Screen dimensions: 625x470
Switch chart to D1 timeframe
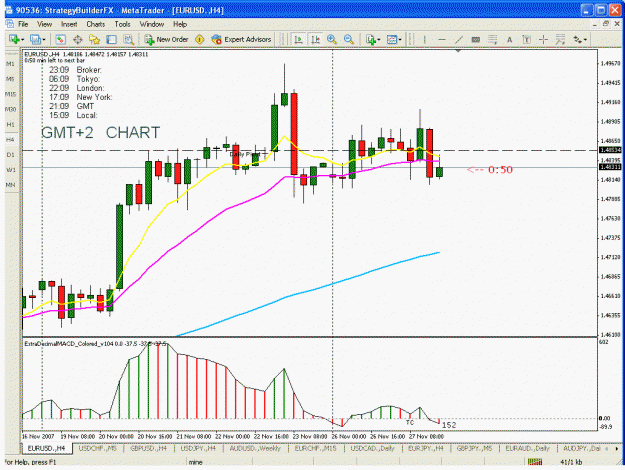pyautogui.click(x=10, y=155)
